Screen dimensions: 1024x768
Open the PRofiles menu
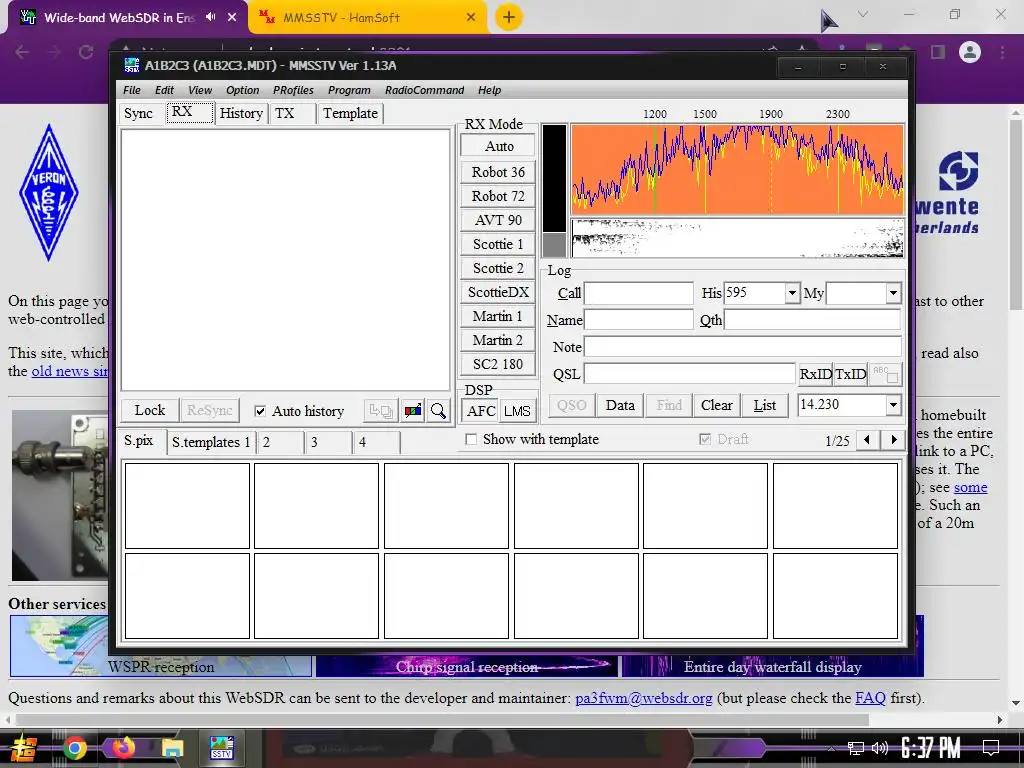293,90
